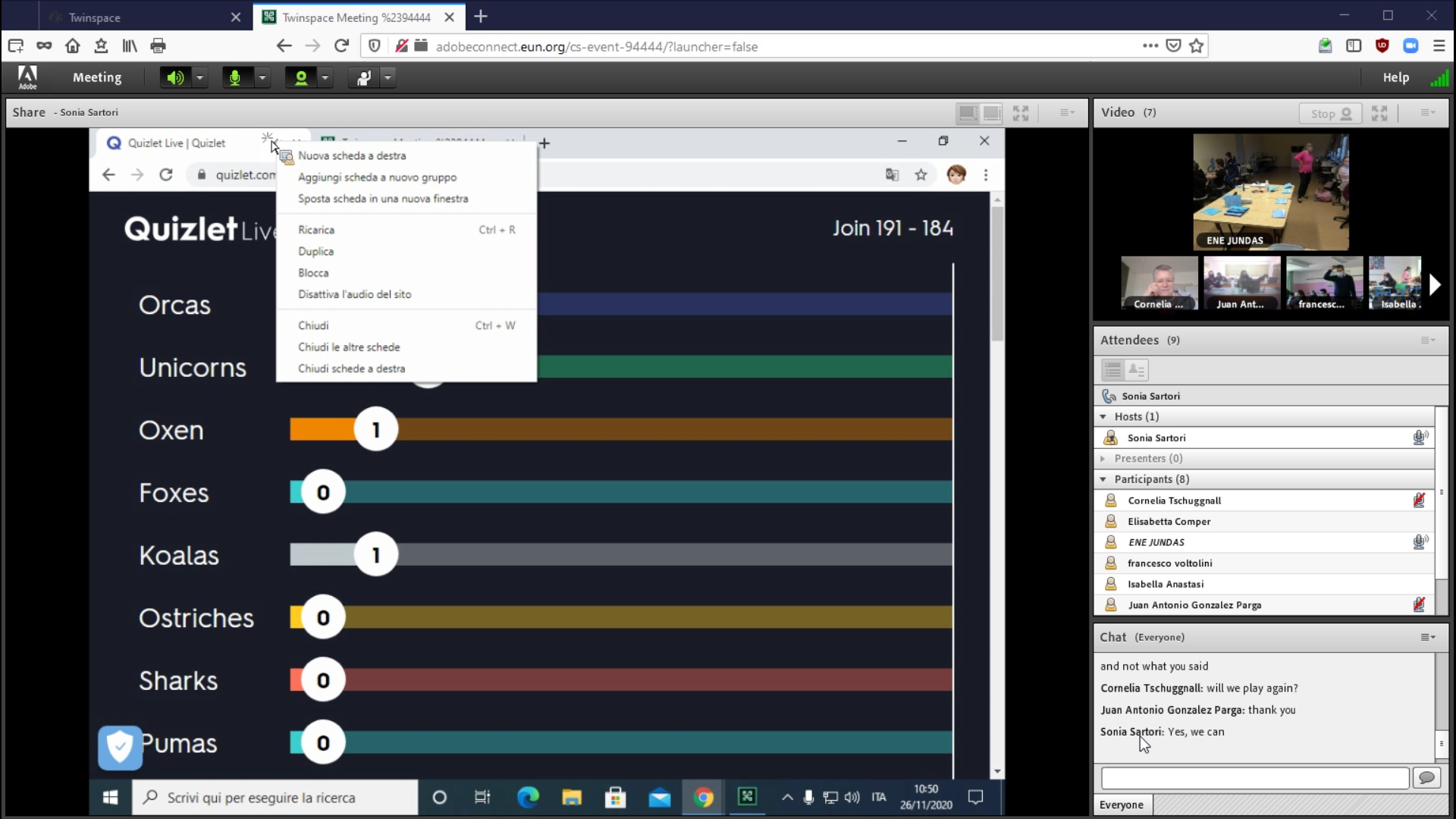
Task: Open the Meeting menu
Action: 96,77
